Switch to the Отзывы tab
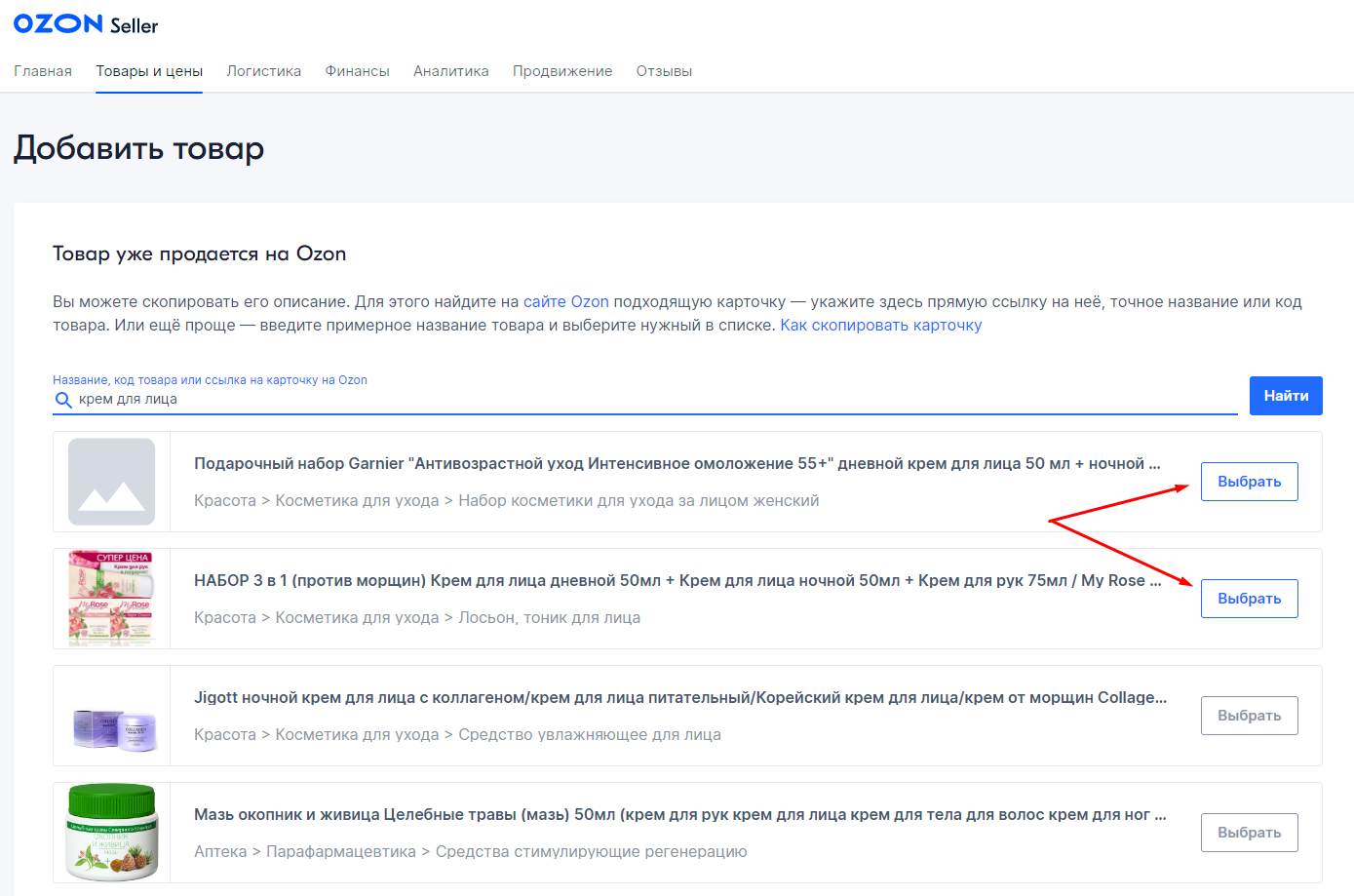 pyautogui.click(x=664, y=71)
